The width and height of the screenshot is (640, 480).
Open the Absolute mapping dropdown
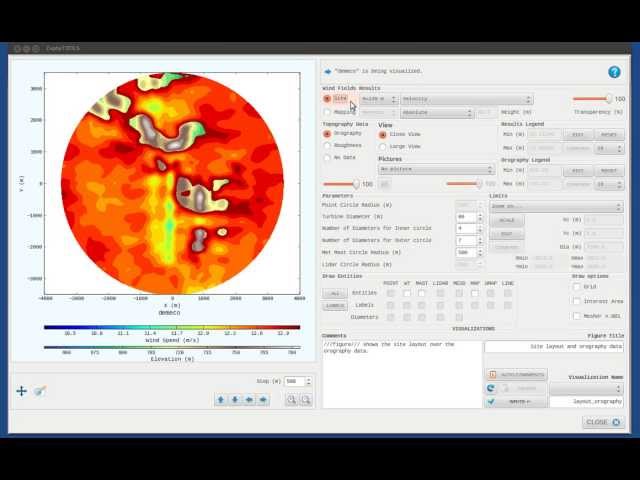(x=436, y=112)
